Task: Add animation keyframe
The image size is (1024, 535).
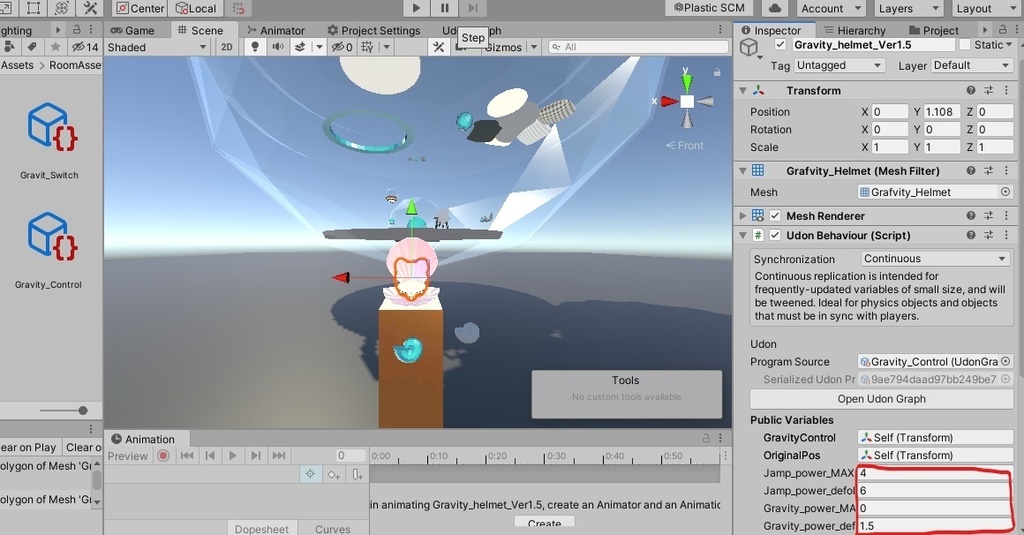Action: coord(333,474)
